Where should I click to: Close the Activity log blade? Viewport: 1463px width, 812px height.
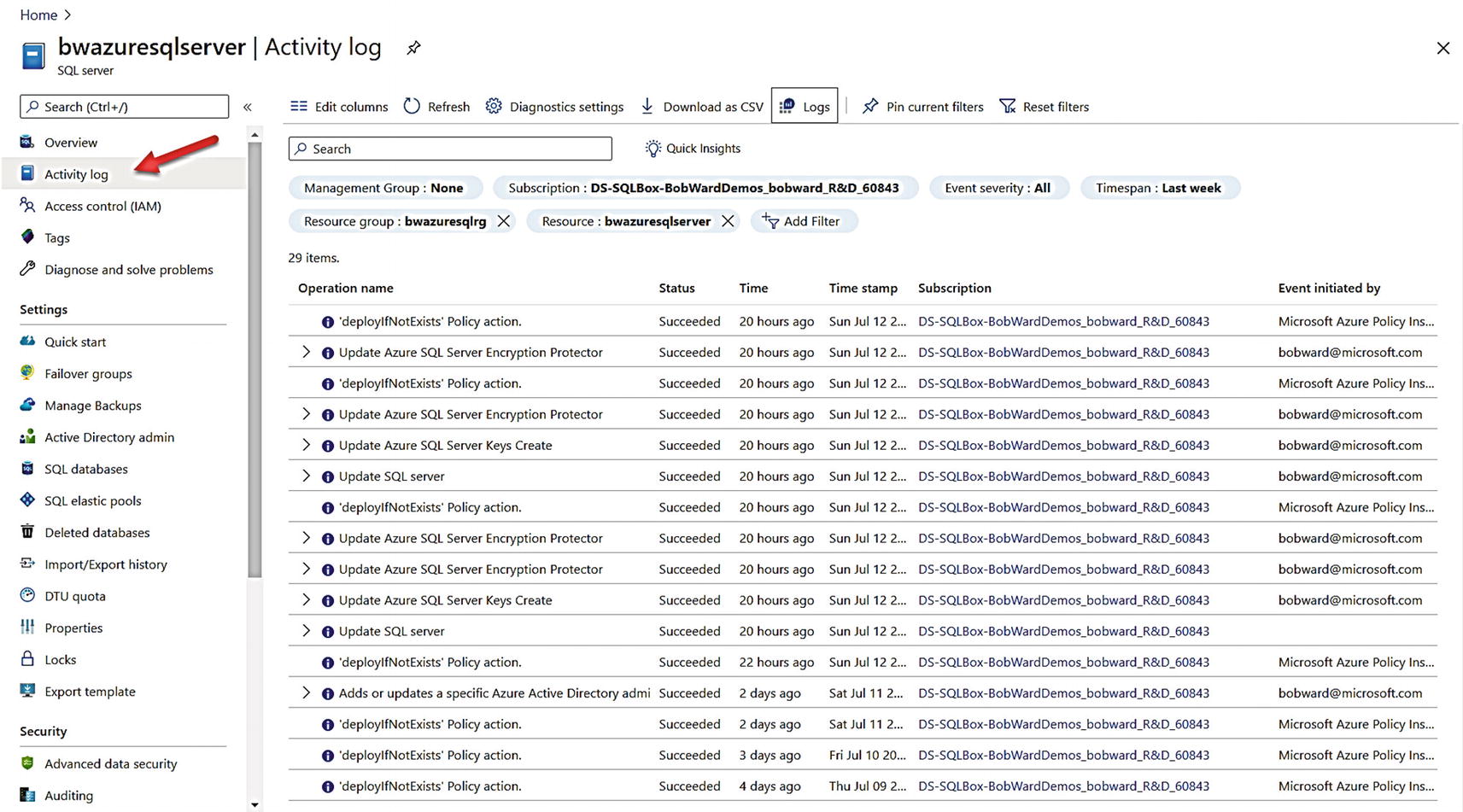[x=1443, y=49]
